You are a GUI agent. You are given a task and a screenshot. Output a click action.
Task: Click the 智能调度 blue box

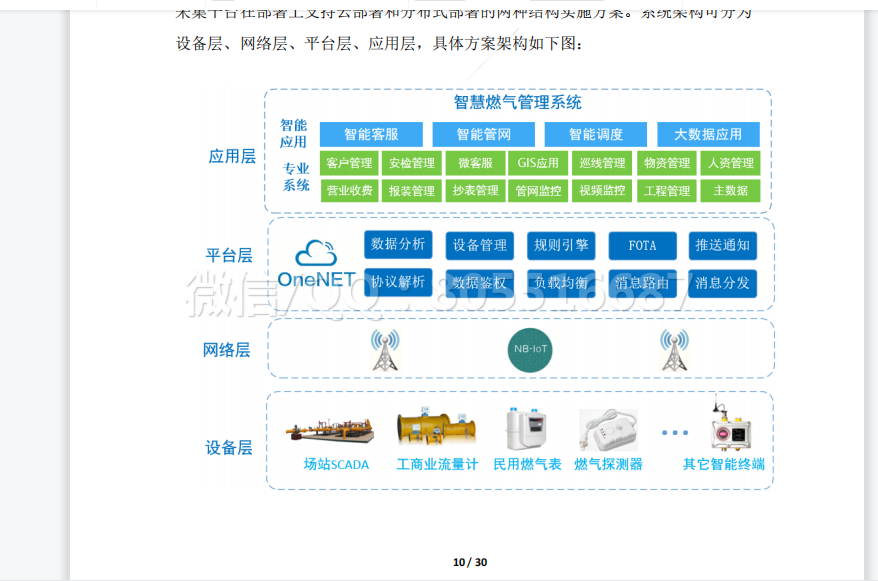596,134
